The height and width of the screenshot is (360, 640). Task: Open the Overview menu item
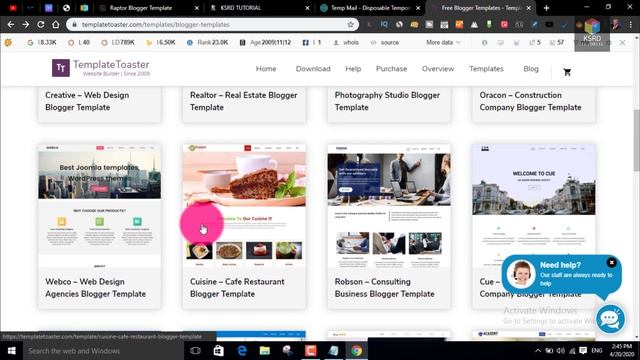pos(438,69)
